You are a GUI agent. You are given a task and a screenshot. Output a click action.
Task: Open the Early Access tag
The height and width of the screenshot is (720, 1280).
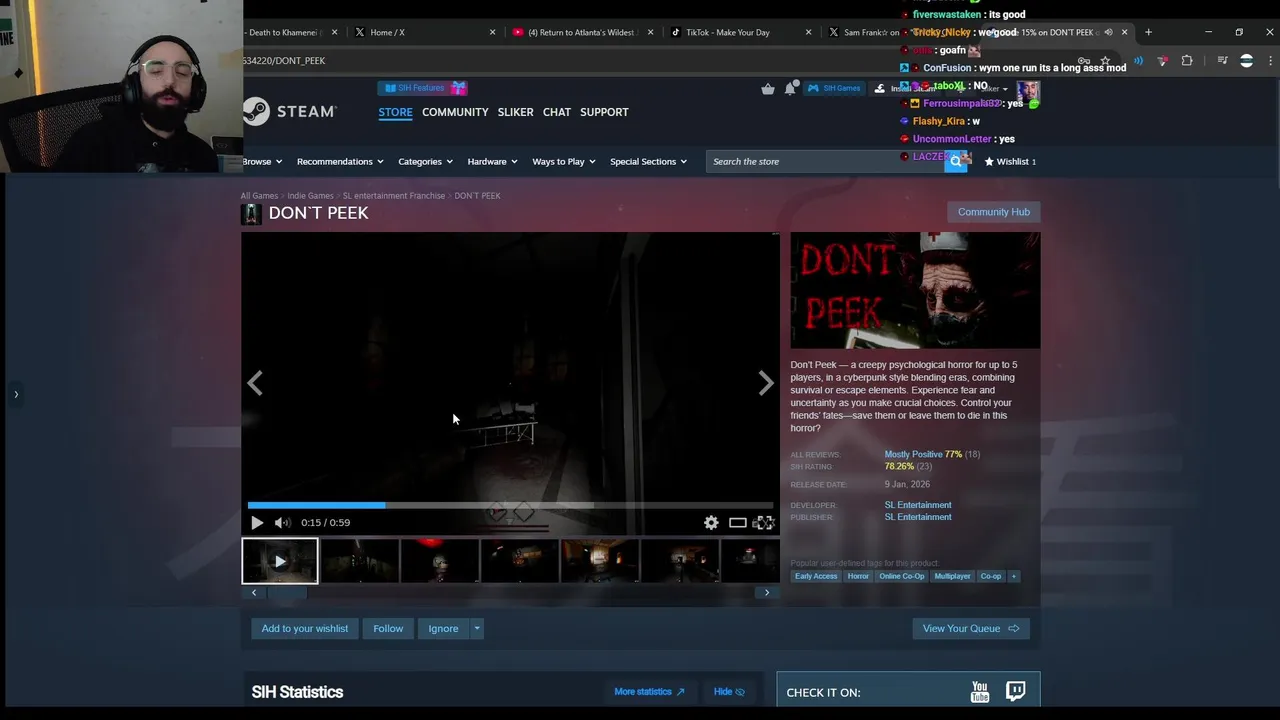(x=816, y=576)
